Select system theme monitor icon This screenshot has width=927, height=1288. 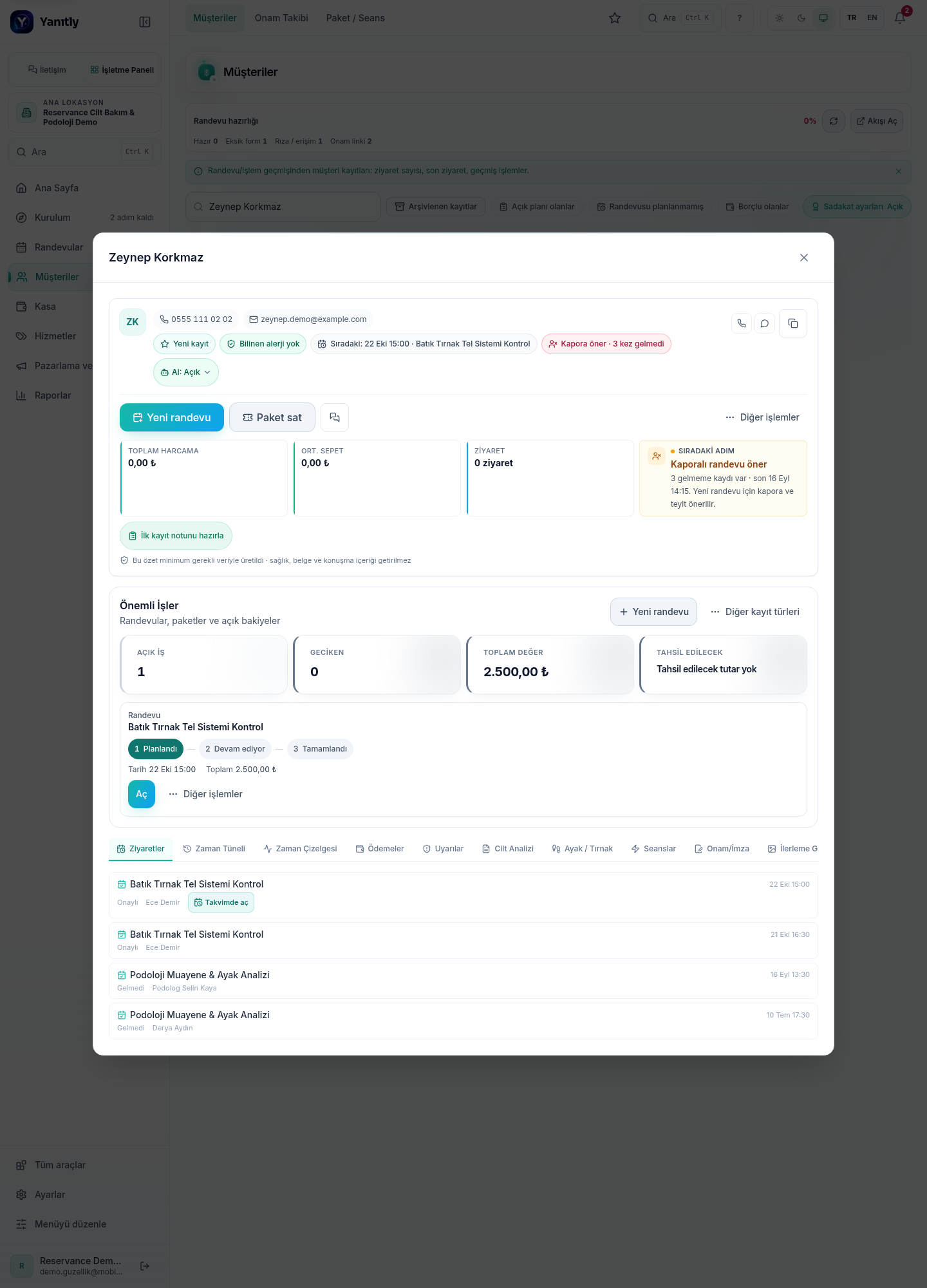point(823,18)
